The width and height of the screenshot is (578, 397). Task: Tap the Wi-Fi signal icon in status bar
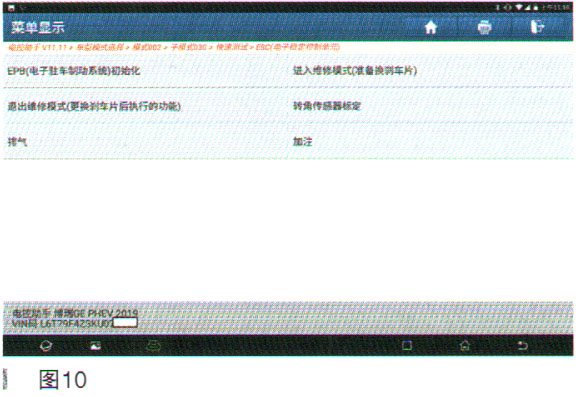[519, 7]
